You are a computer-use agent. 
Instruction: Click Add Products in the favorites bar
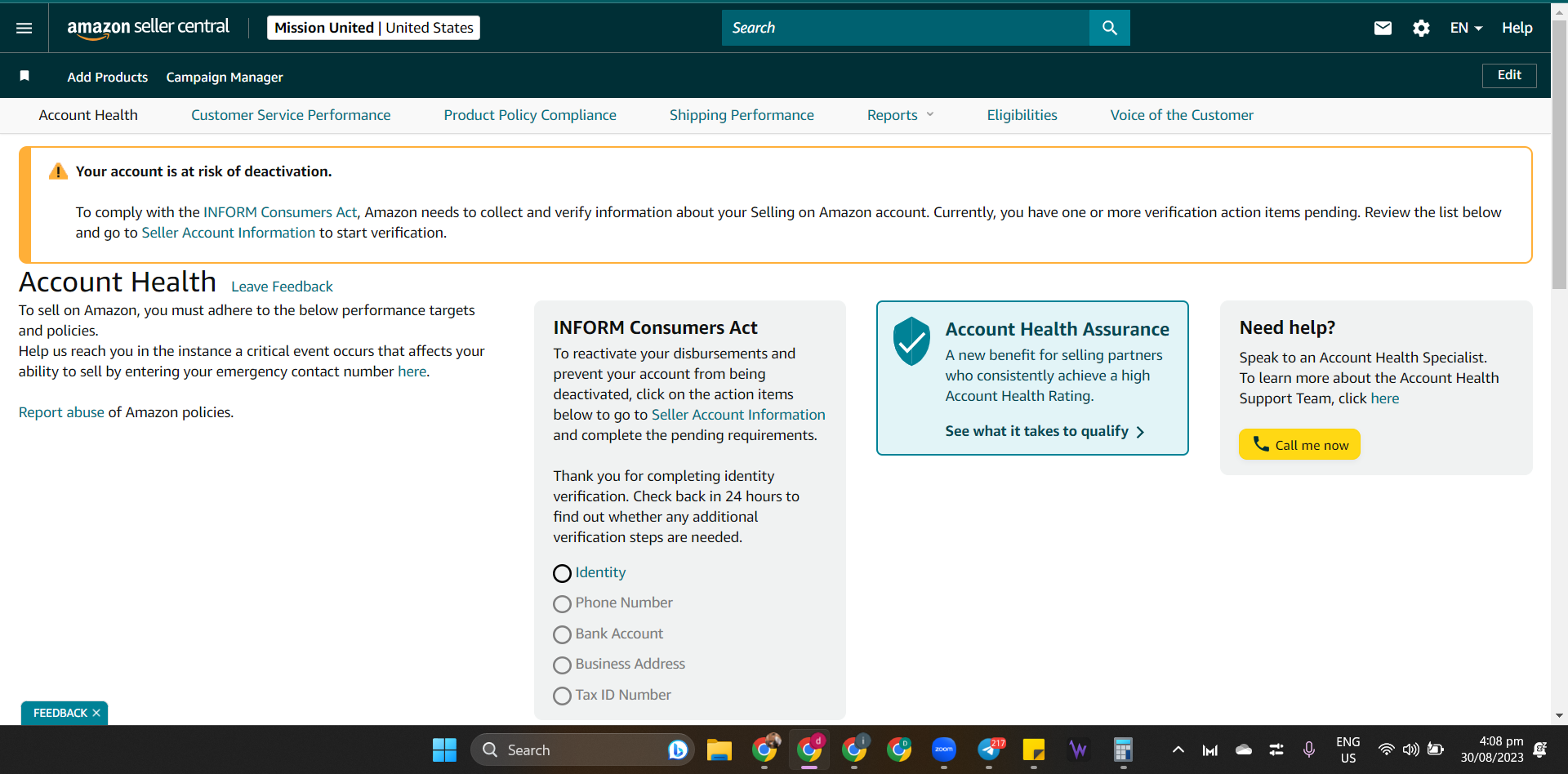(108, 77)
